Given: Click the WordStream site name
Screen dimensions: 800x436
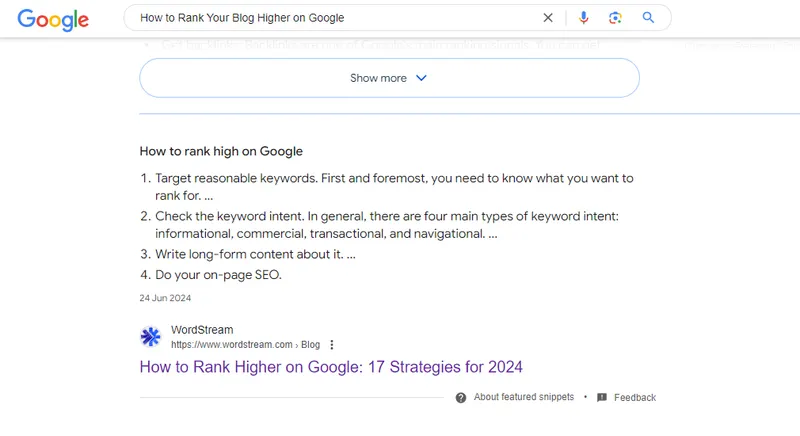Looking at the screenshot, I should click(202, 330).
